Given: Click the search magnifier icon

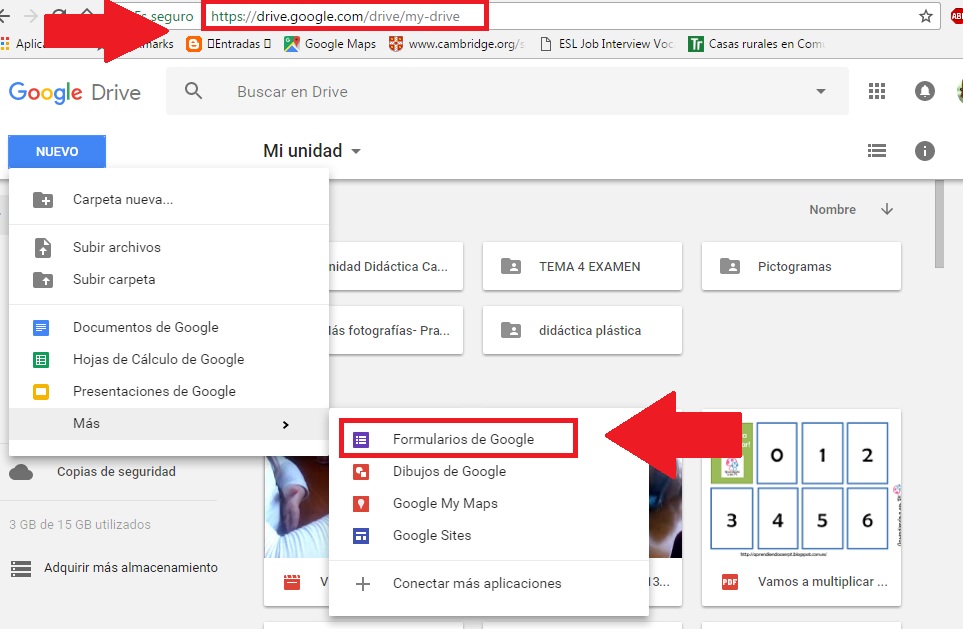Looking at the screenshot, I should 193,91.
